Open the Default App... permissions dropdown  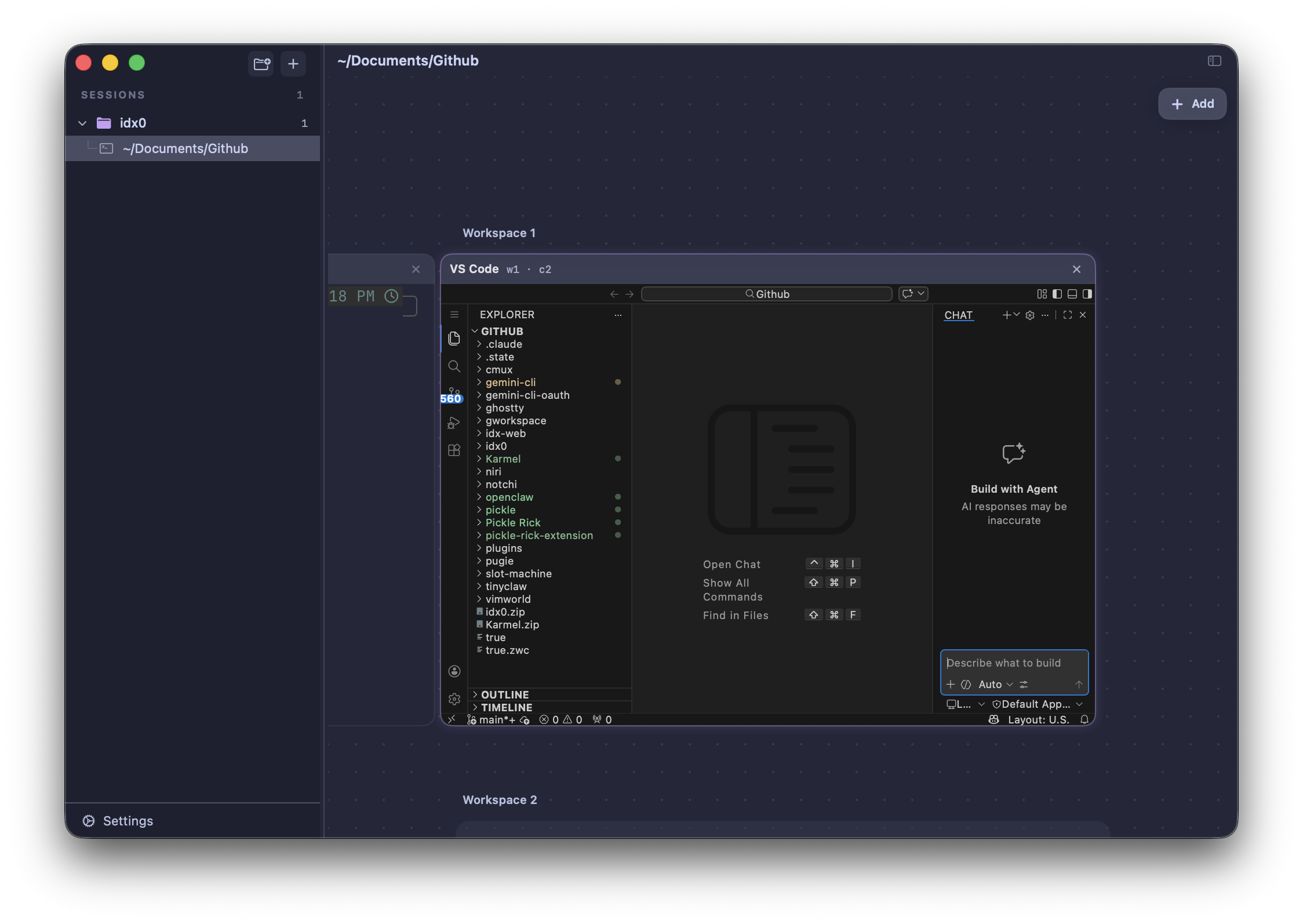pos(1038,704)
